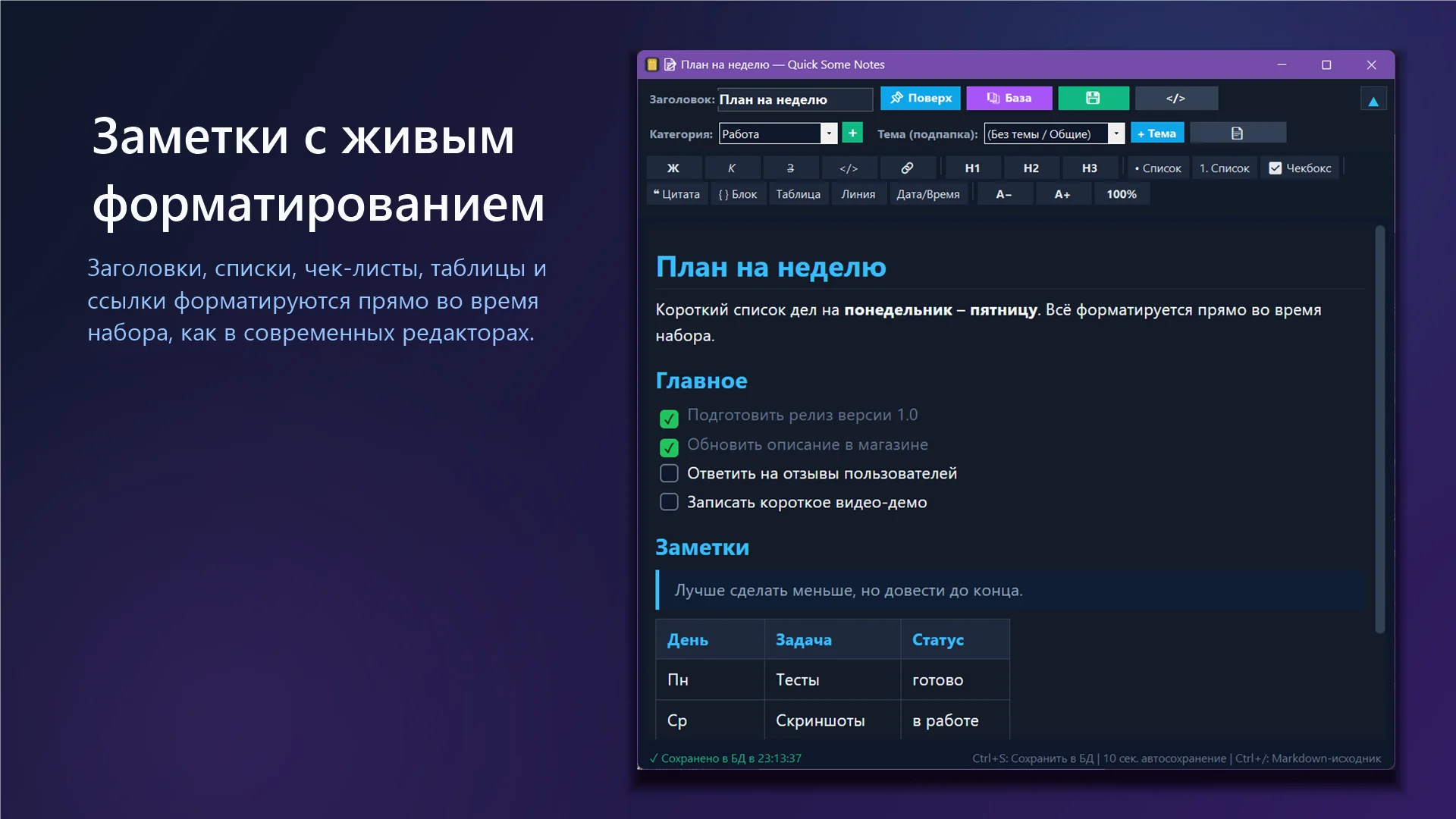This screenshot has width=1456, height=819.
Task: Click the 'Скриншоты' table cell
Action: [832, 720]
